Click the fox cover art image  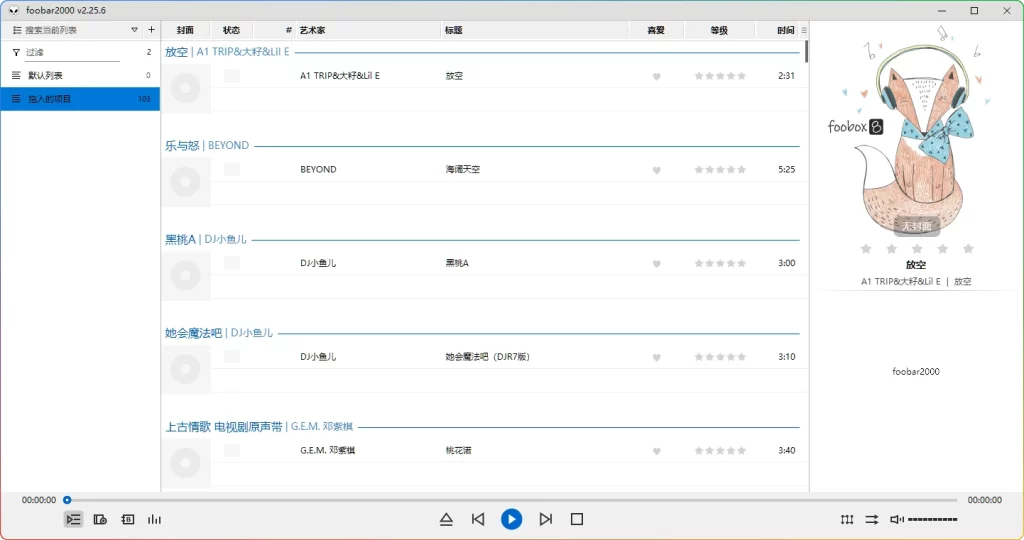916,131
